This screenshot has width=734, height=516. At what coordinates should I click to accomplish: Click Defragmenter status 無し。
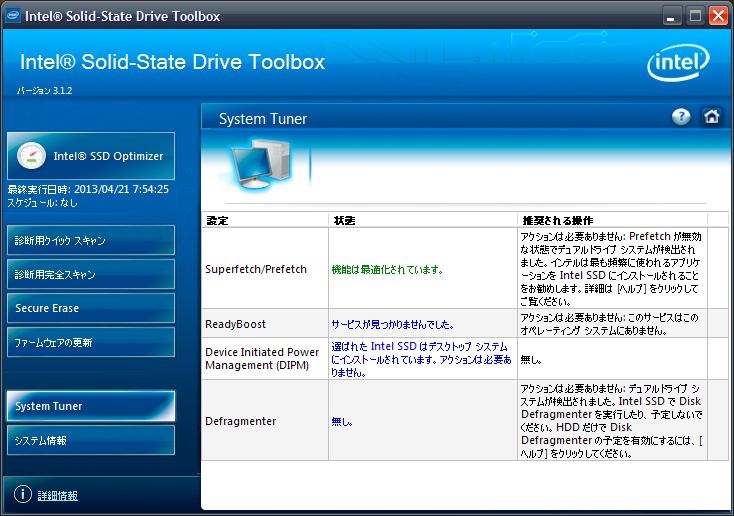coord(342,421)
